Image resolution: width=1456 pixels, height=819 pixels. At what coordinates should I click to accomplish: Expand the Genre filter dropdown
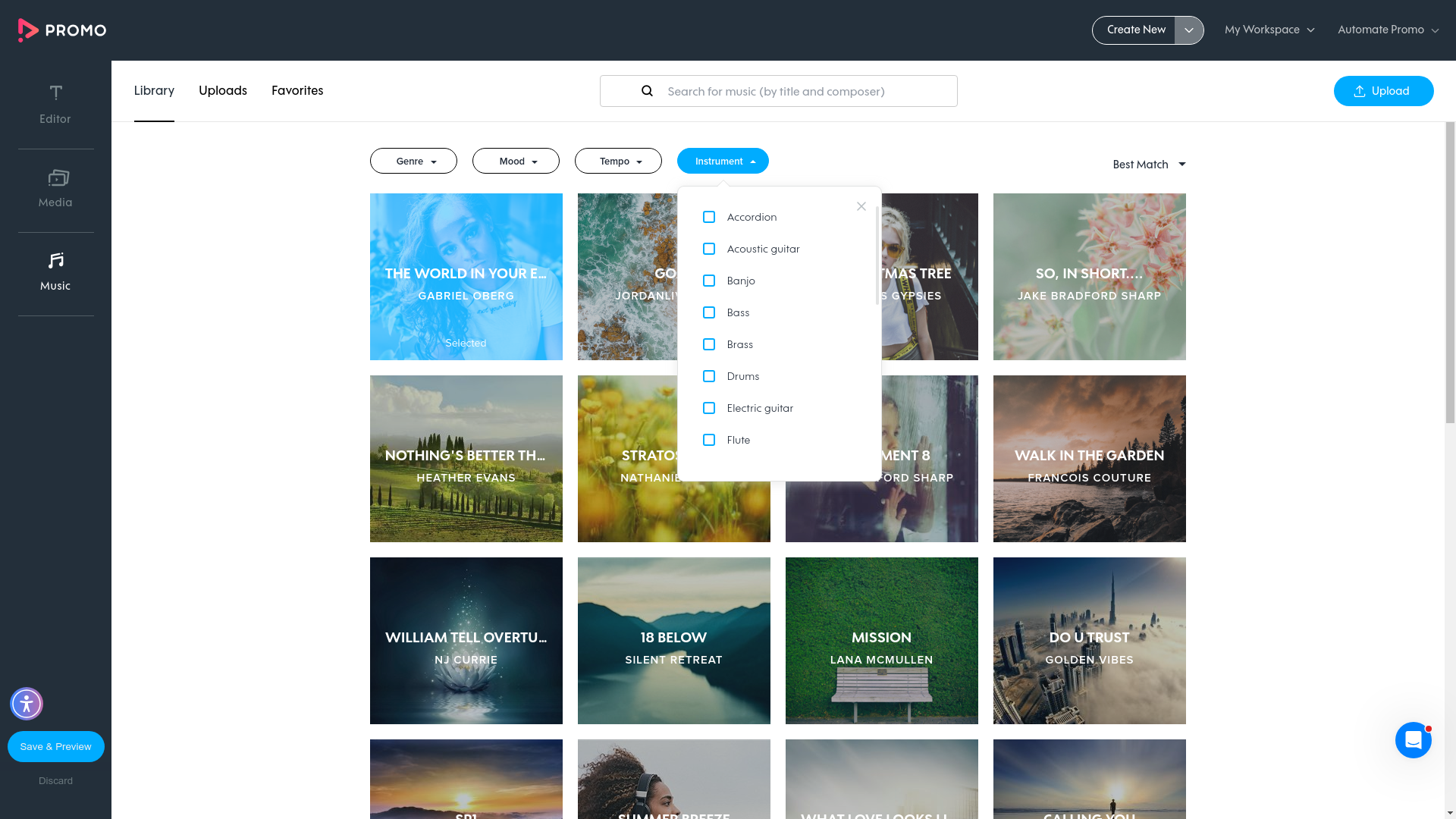[413, 161]
